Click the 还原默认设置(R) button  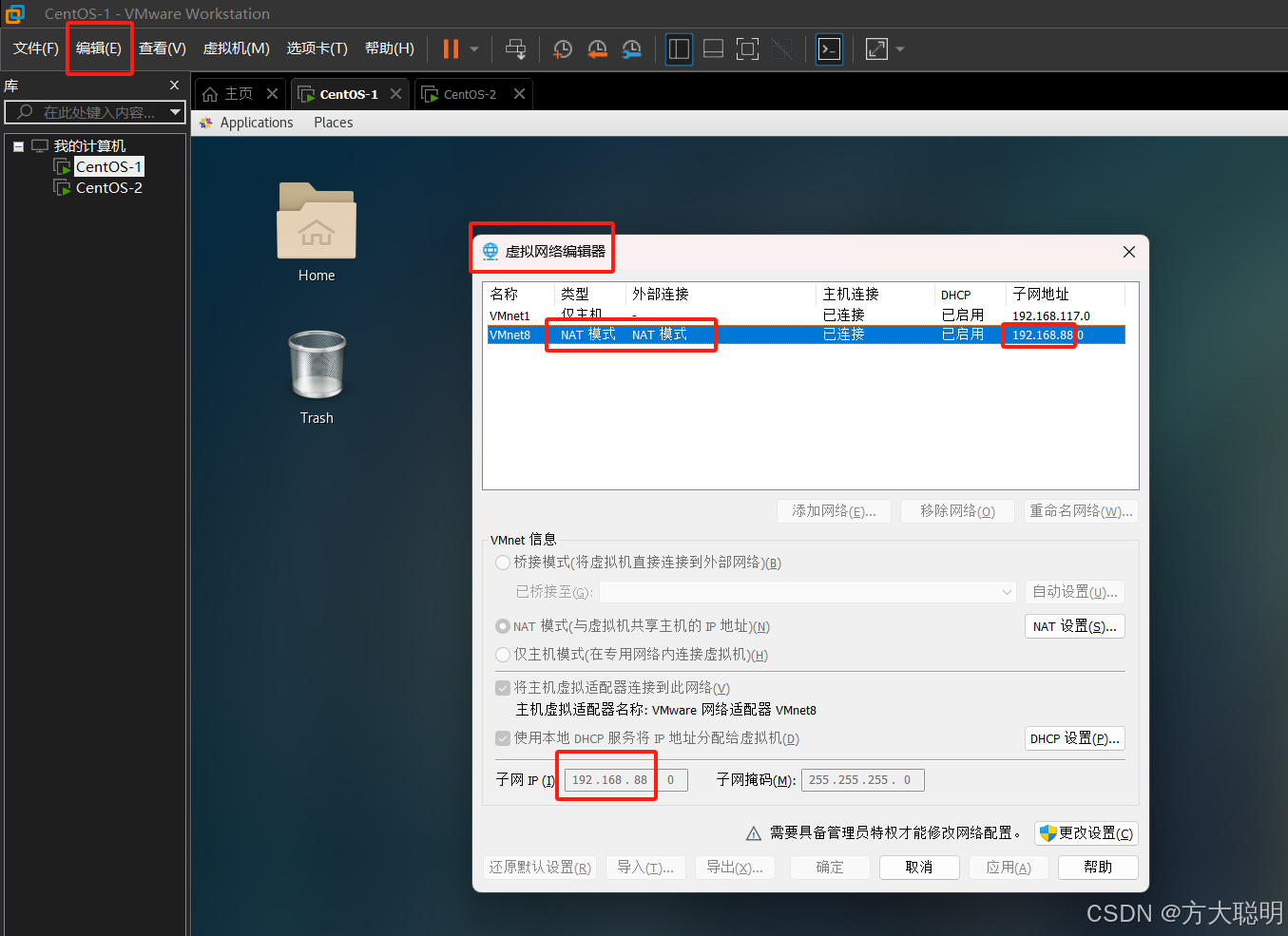(540, 868)
